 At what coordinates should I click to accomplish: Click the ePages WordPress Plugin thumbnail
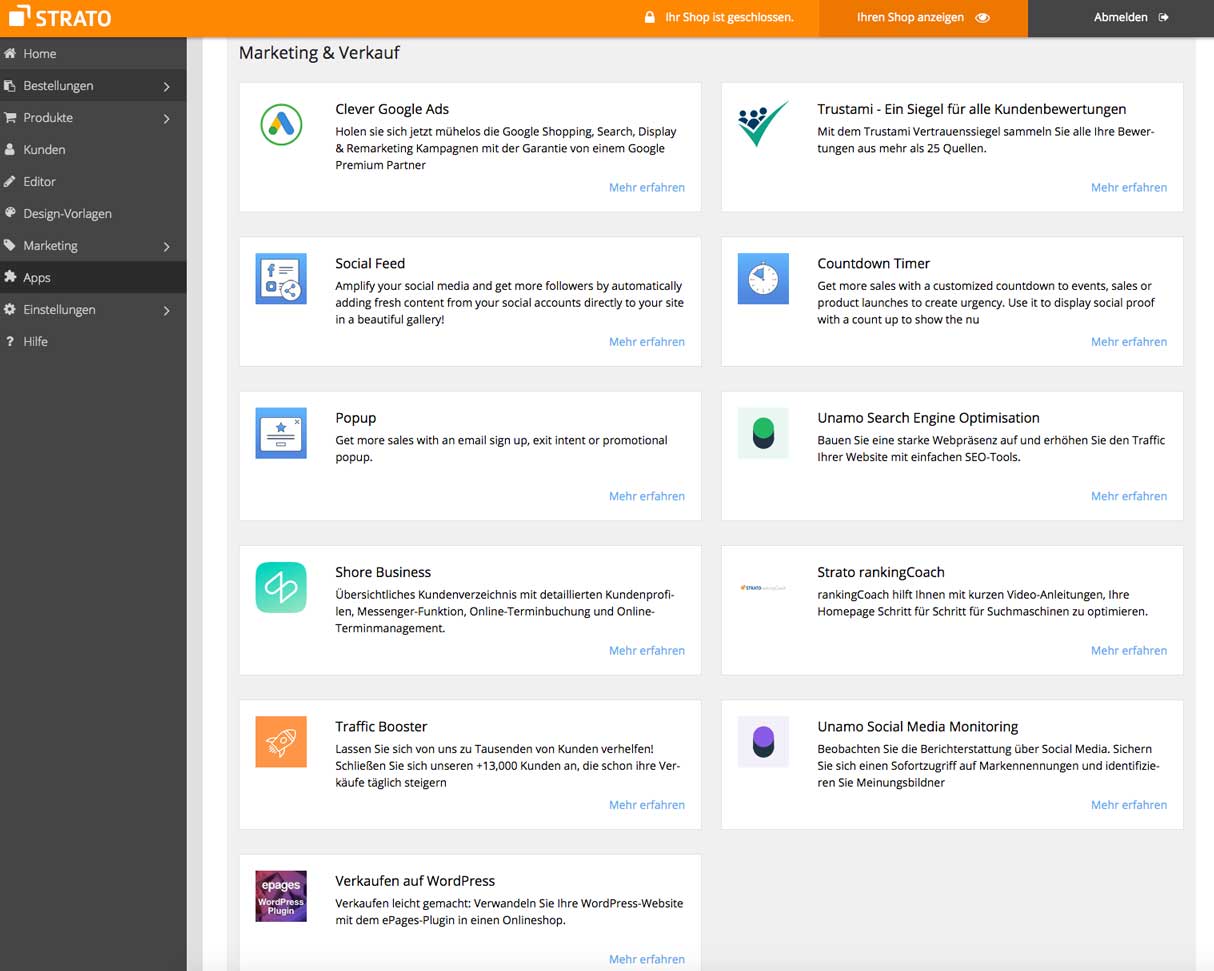click(x=281, y=896)
